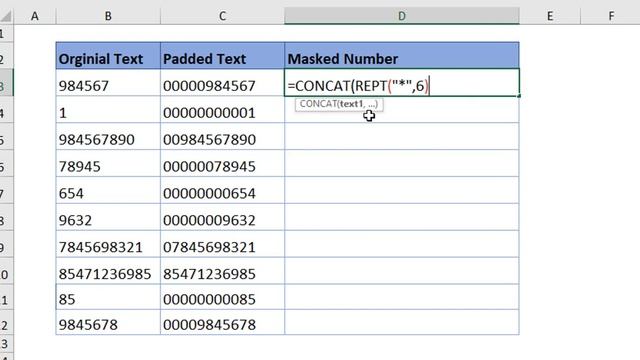Select column F header

[611, 16]
